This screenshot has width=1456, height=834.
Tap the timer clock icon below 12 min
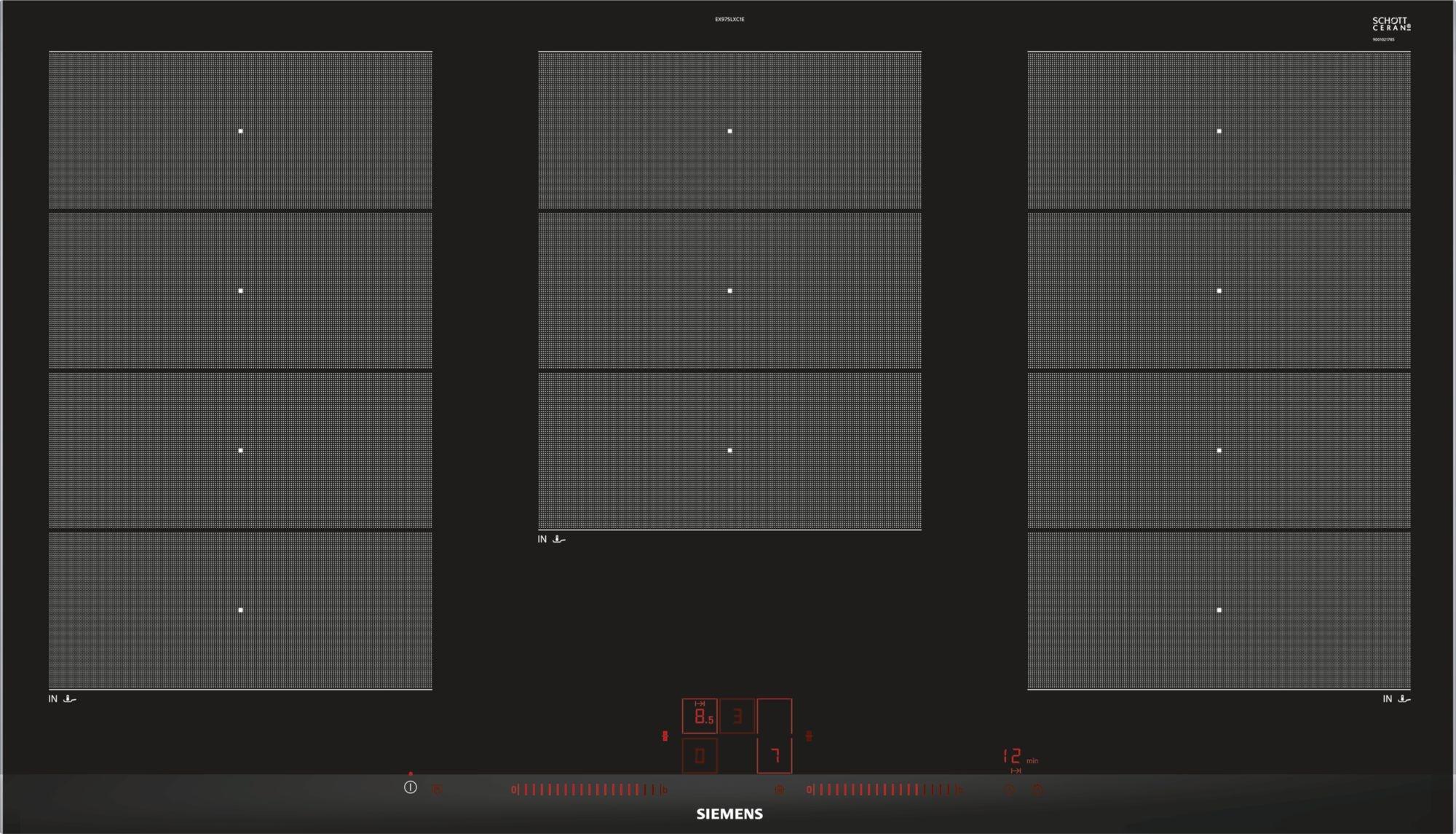(x=1009, y=789)
